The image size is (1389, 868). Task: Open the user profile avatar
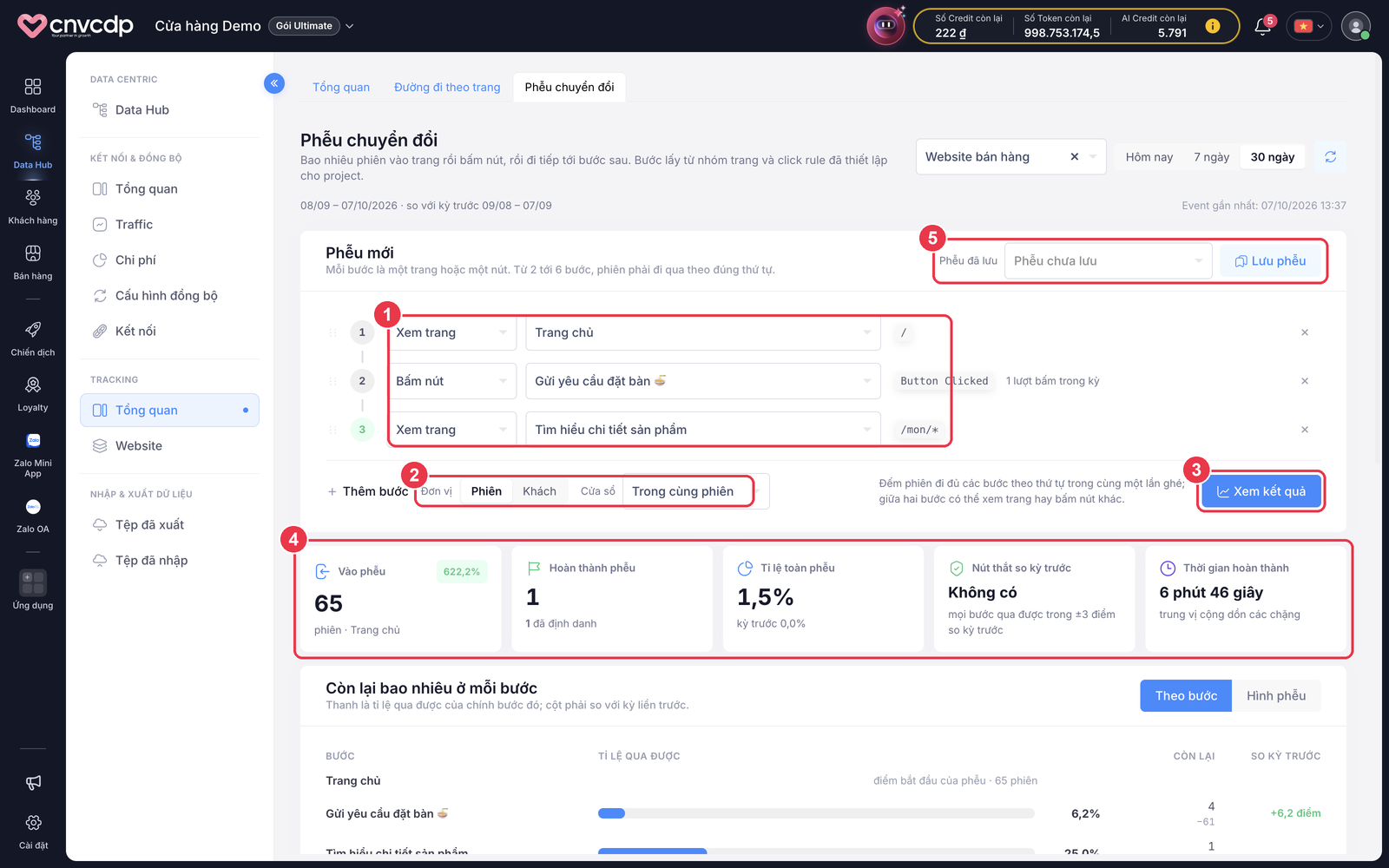[1356, 26]
